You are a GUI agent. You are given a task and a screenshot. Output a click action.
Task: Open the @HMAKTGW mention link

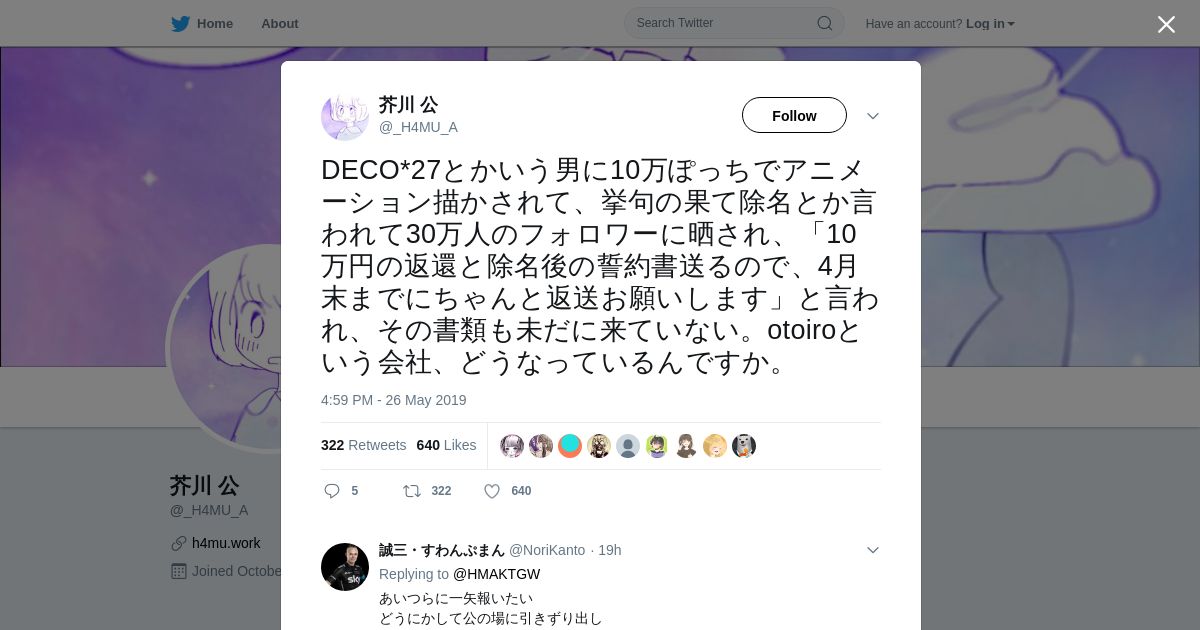pos(496,574)
